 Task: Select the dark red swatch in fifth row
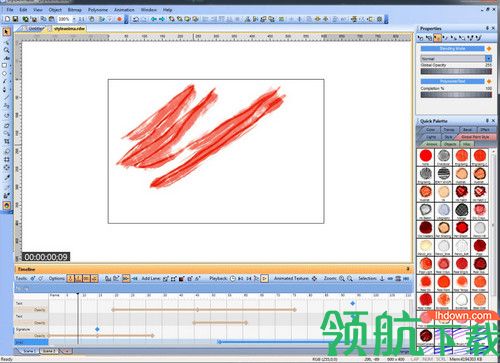pyautogui.click(x=426, y=228)
